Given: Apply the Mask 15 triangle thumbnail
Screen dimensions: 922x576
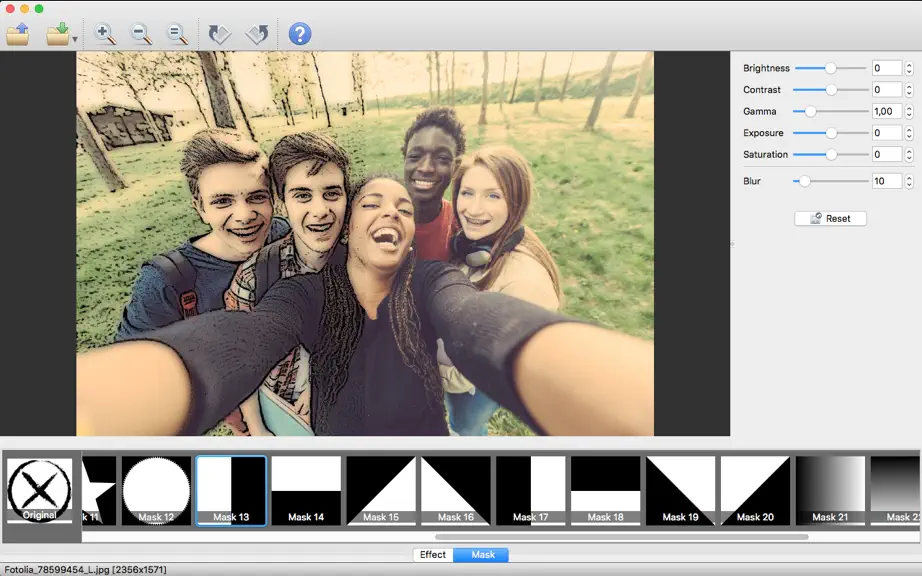Looking at the screenshot, I should tap(381, 490).
